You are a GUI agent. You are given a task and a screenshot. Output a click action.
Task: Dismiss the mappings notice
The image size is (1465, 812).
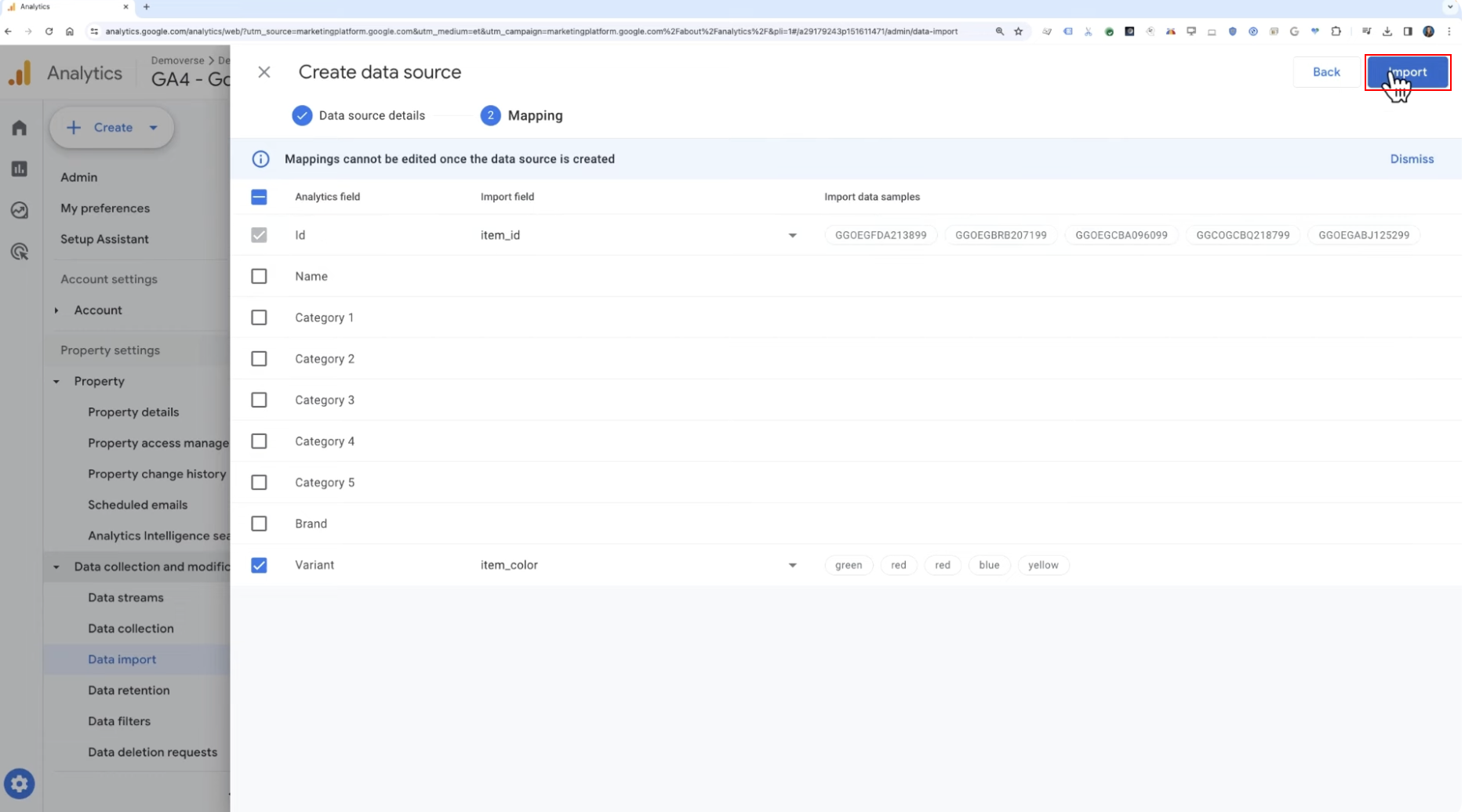[x=1413, y=159]
